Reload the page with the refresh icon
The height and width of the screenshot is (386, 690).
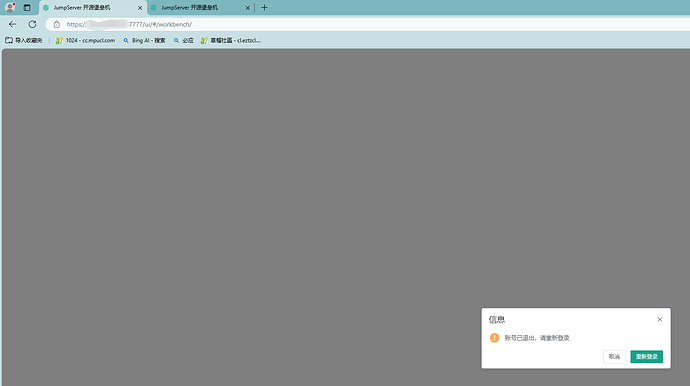32,24
